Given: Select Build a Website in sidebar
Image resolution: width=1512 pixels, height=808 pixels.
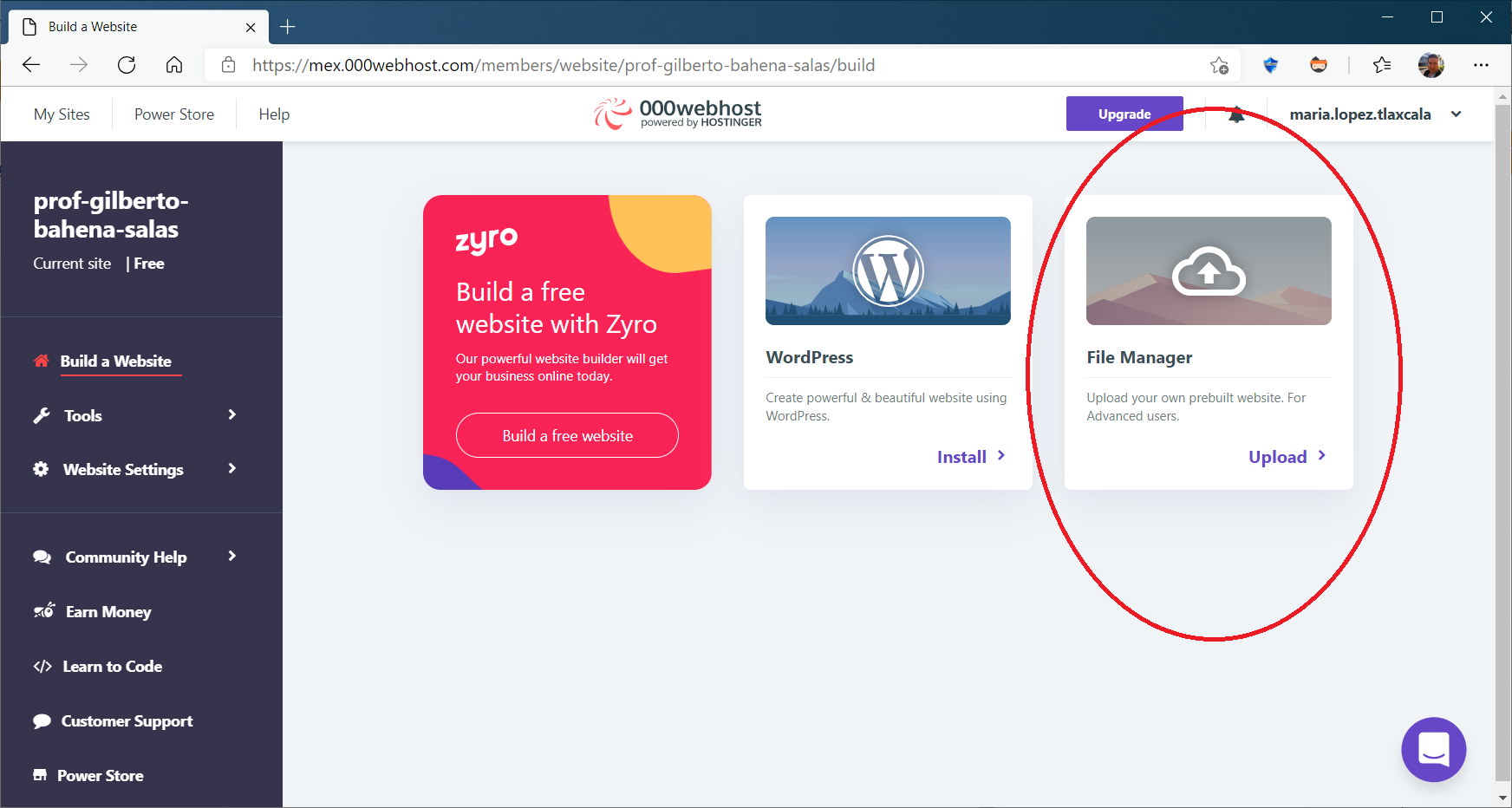Looking at the screenshot, I should (115, 361).
